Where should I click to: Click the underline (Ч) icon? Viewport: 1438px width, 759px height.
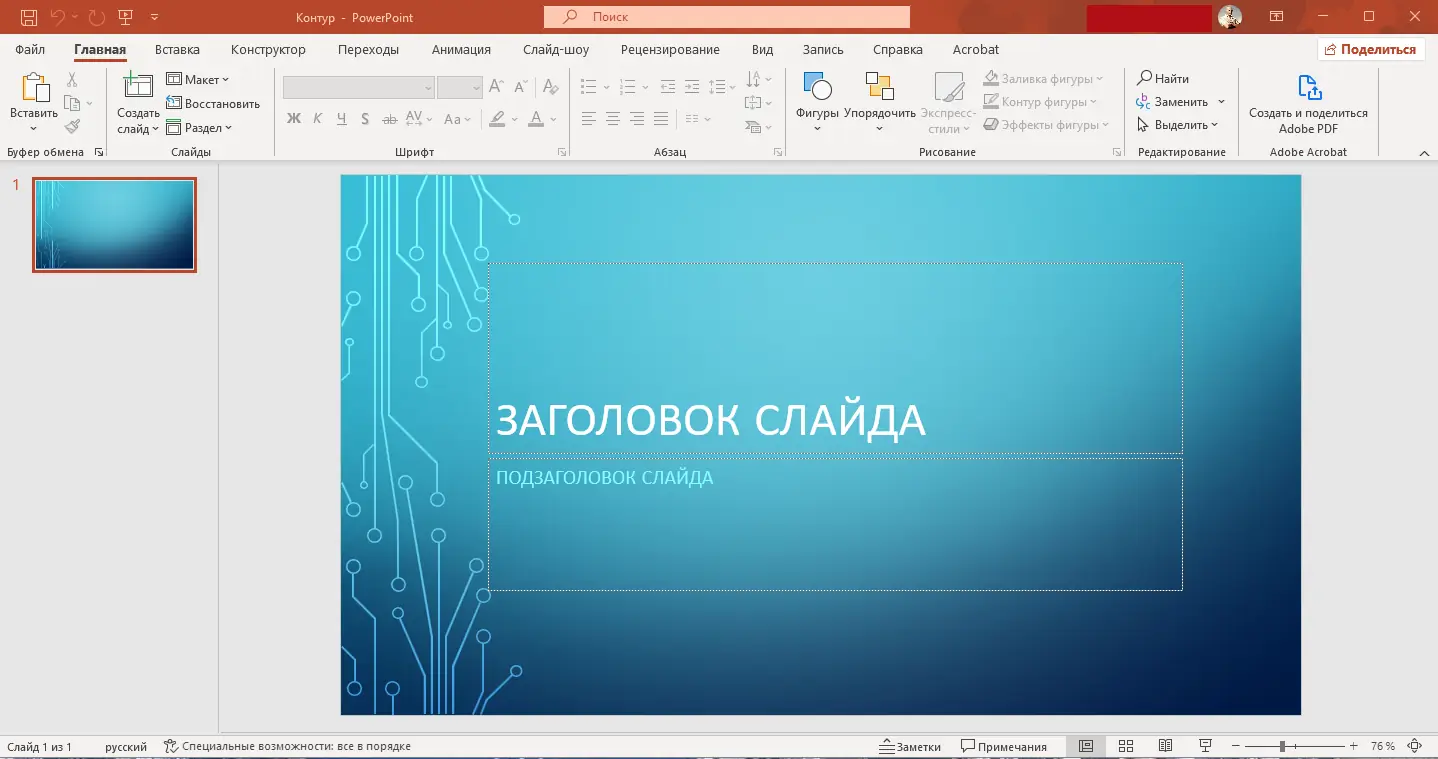341,119
